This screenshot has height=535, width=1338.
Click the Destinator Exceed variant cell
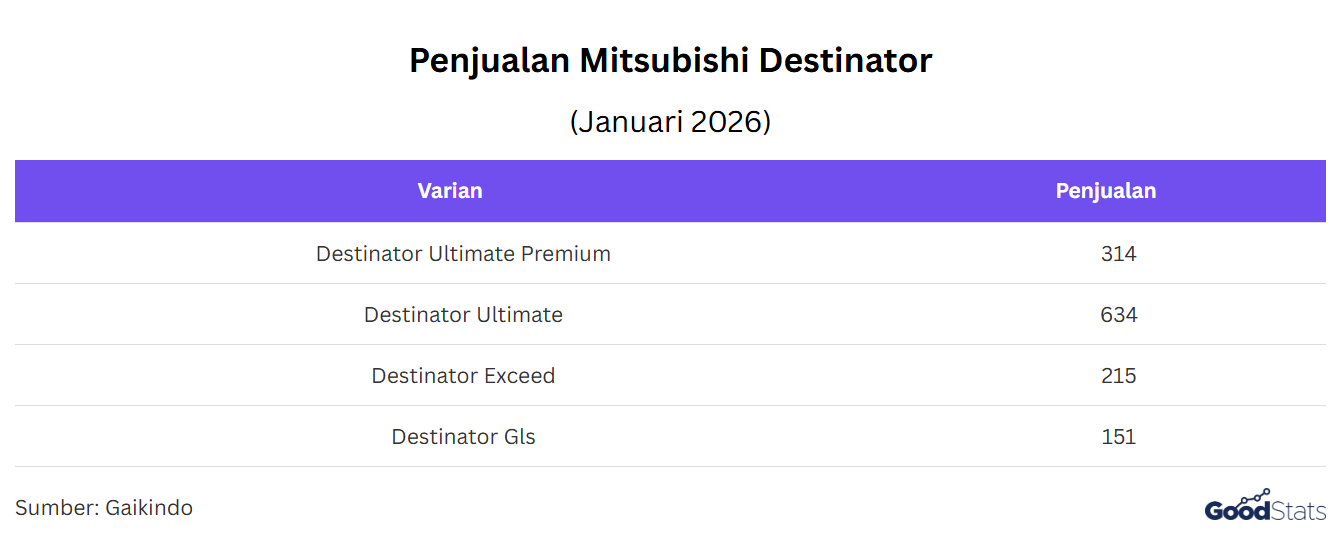click(x=463, y=376)
